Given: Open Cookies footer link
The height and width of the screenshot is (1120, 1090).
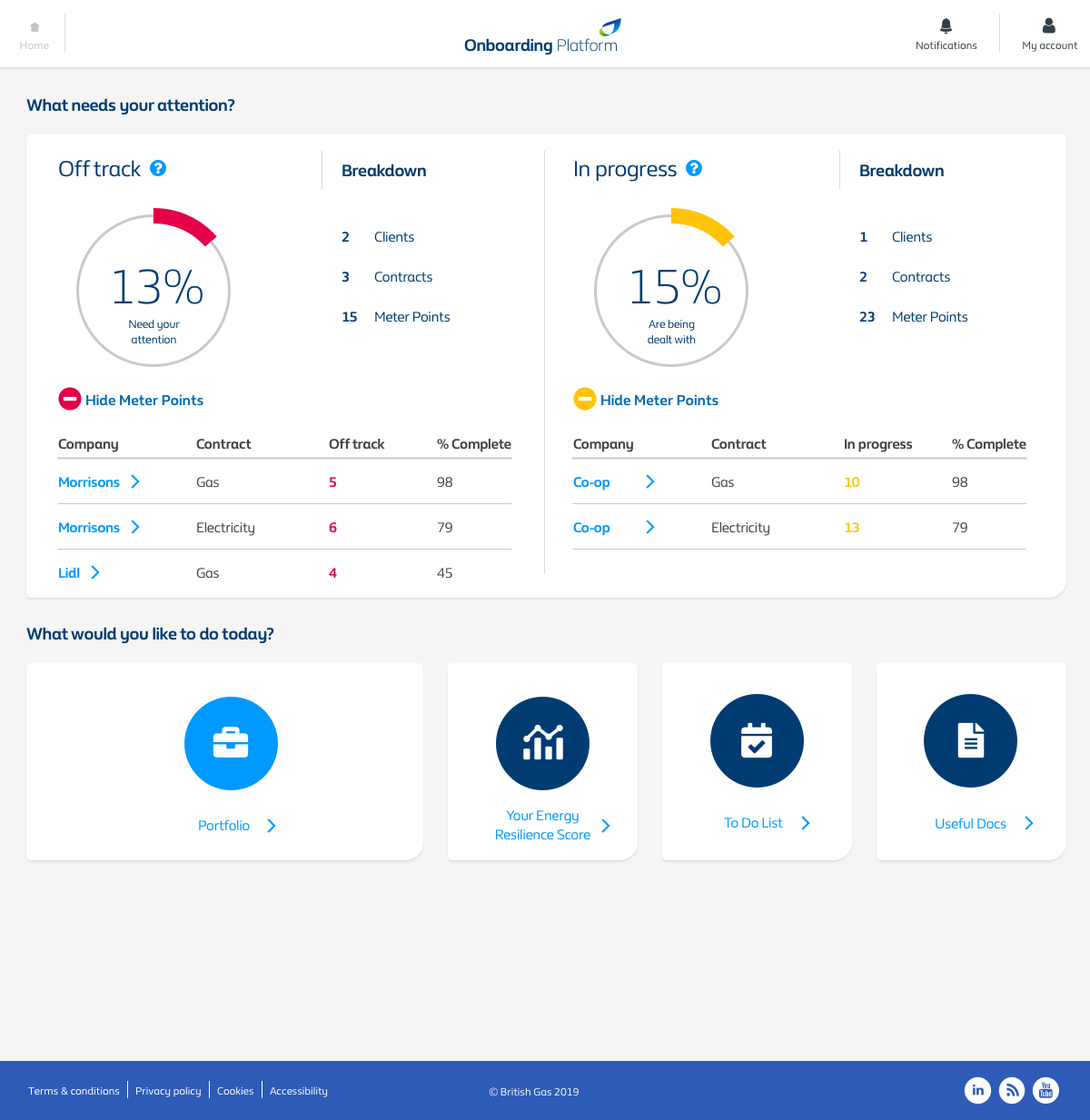Looking at the screenshot, I should click(x=235, y=1091).
